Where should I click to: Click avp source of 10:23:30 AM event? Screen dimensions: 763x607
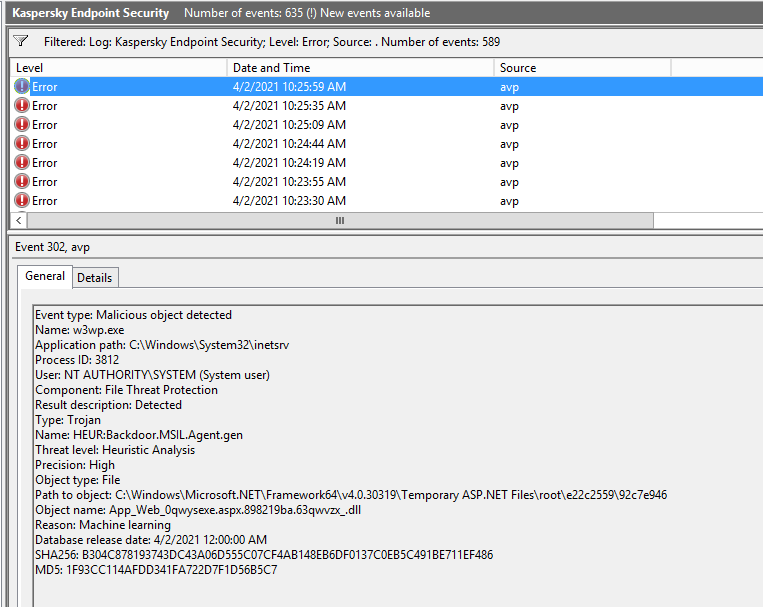click(509, 202)
